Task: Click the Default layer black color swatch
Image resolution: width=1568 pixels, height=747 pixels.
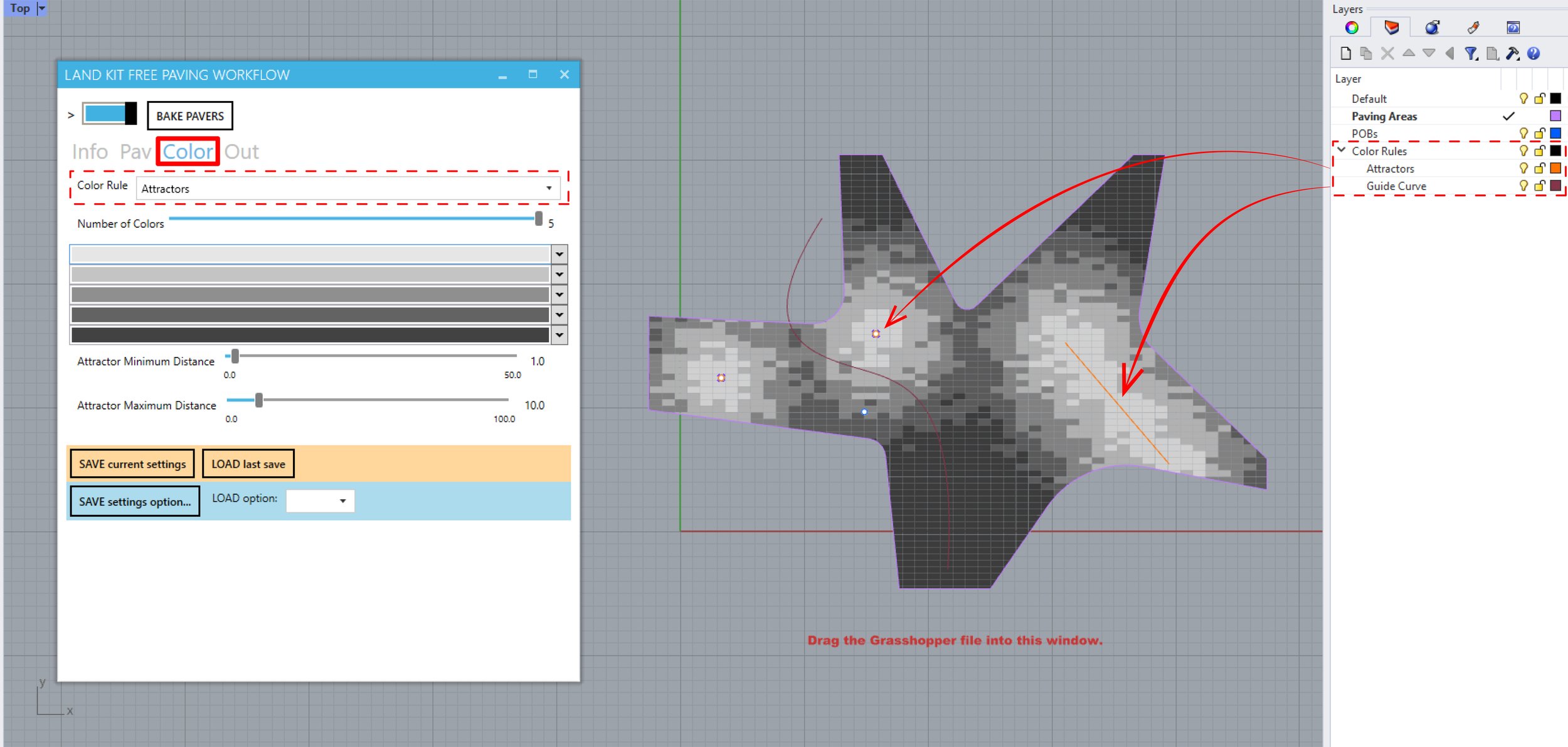Action: point(1555,98)
